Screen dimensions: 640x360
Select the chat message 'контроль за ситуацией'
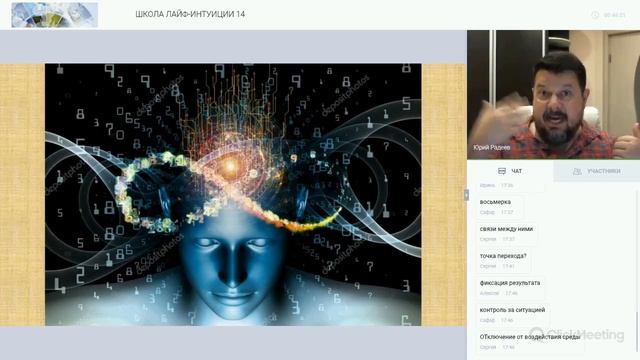512,310
